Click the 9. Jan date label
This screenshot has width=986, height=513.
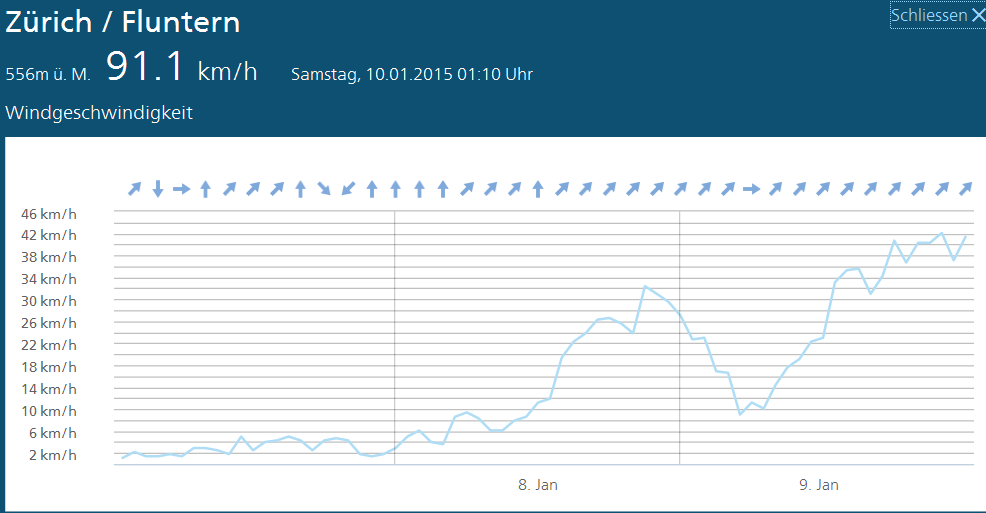pyautogui.click(x=819, y=485)
